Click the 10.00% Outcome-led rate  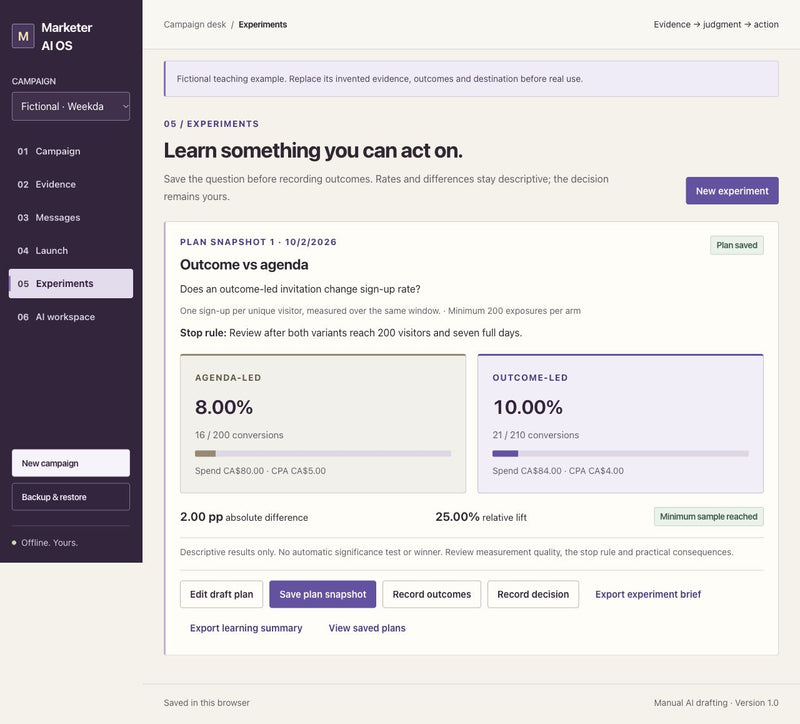tap(528, 407)
